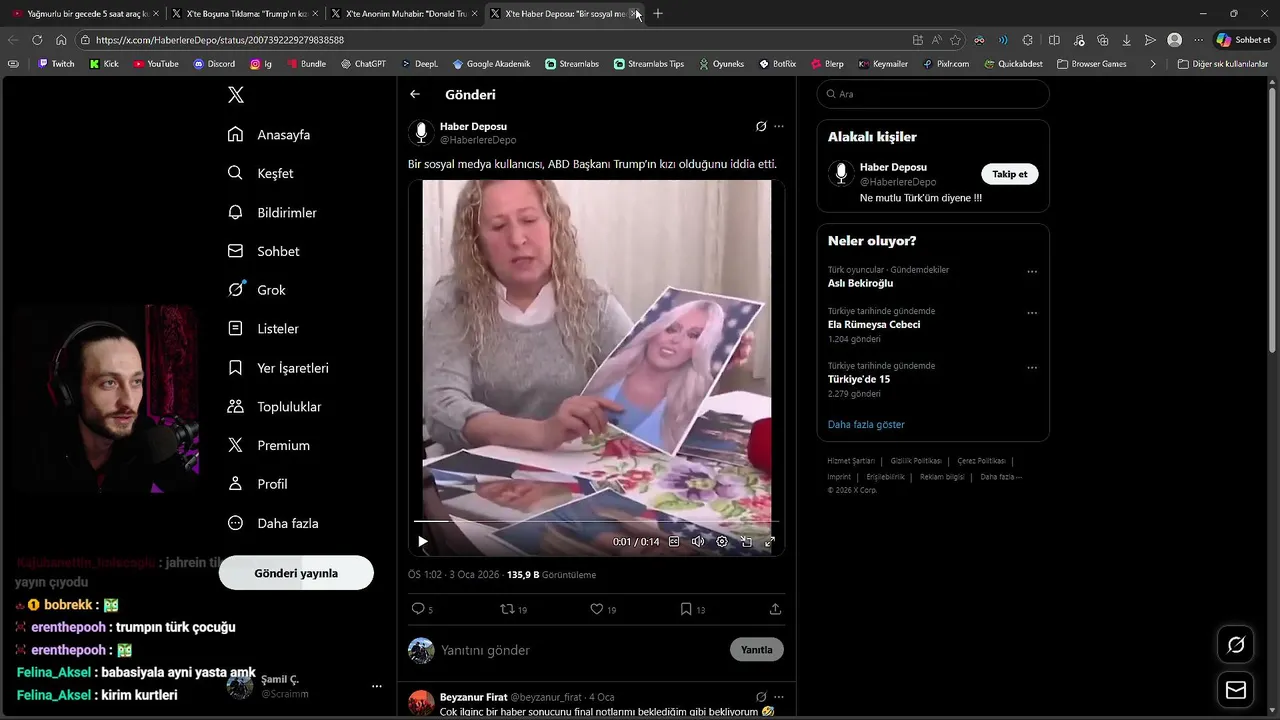Toggle video captions (CC)
1280x720 pixels.
coord(674,541)
